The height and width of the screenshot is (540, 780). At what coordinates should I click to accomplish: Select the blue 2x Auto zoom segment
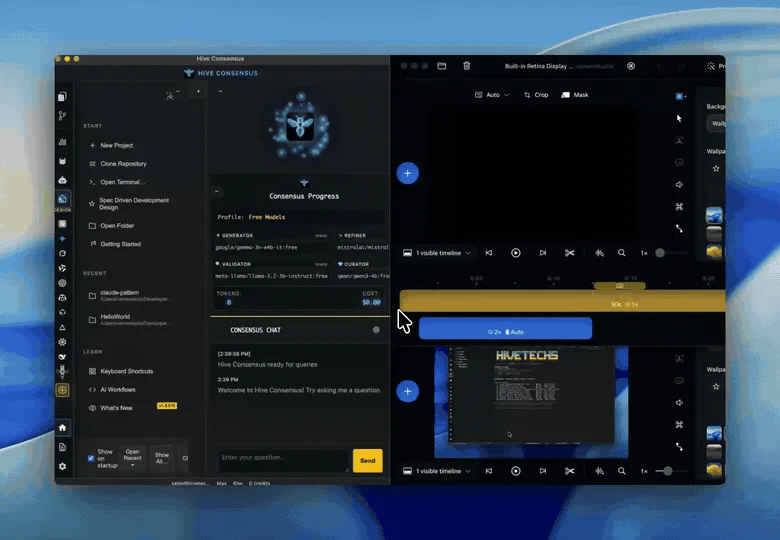[505, 329]
